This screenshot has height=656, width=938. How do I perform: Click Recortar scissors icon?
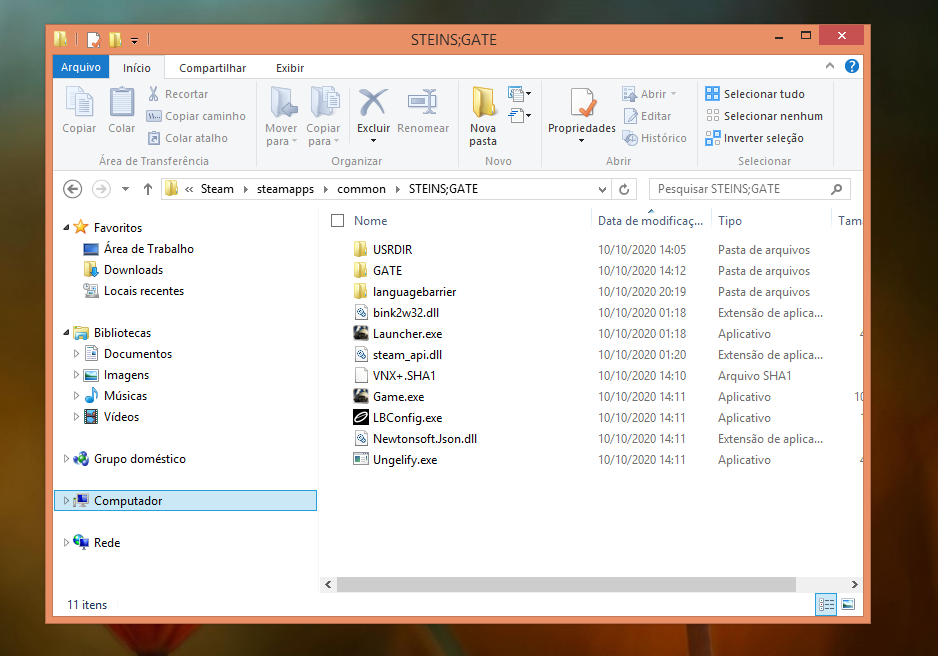click(154, 93)
